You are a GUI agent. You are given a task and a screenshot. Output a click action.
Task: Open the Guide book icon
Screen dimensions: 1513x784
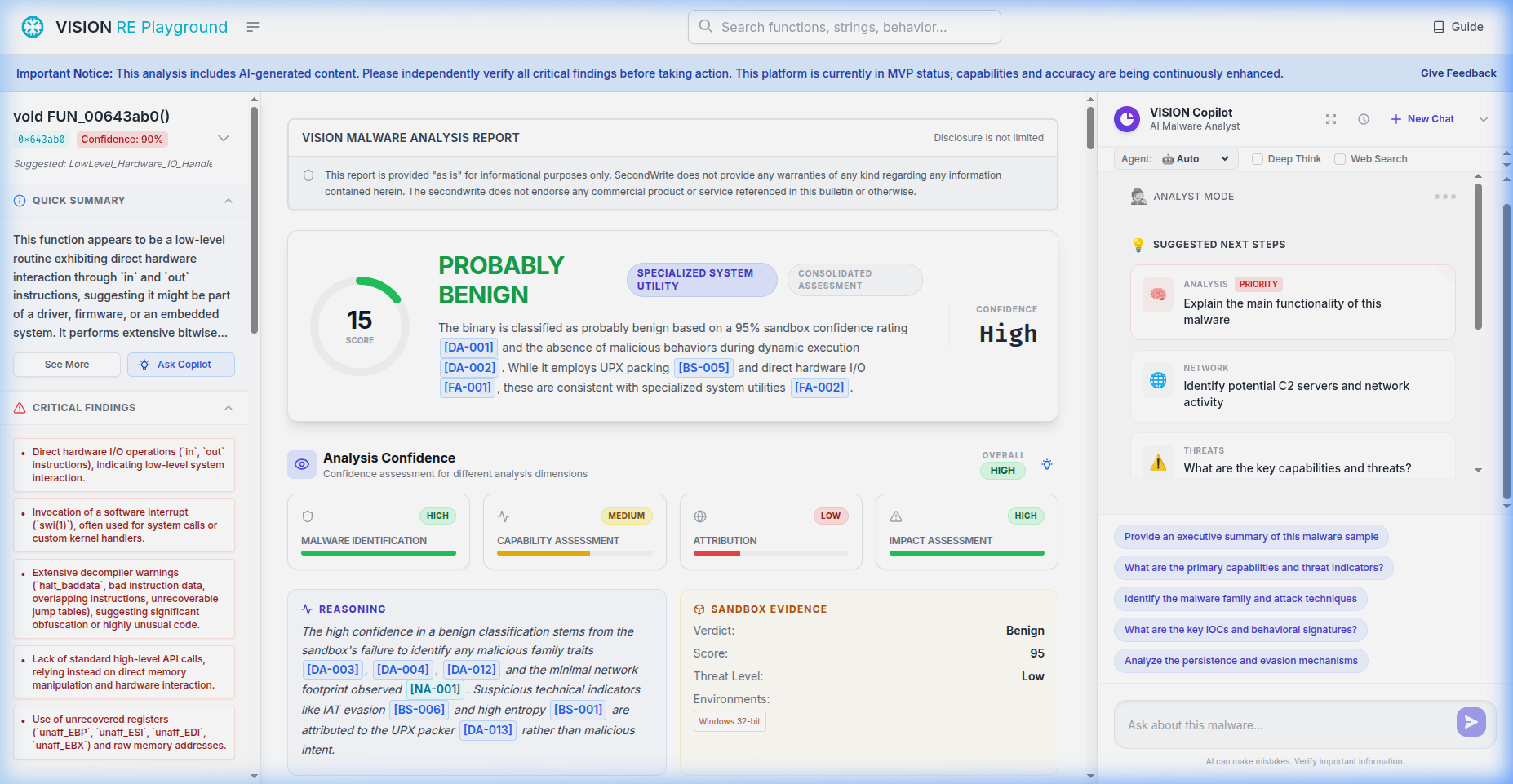(1439, 27)
